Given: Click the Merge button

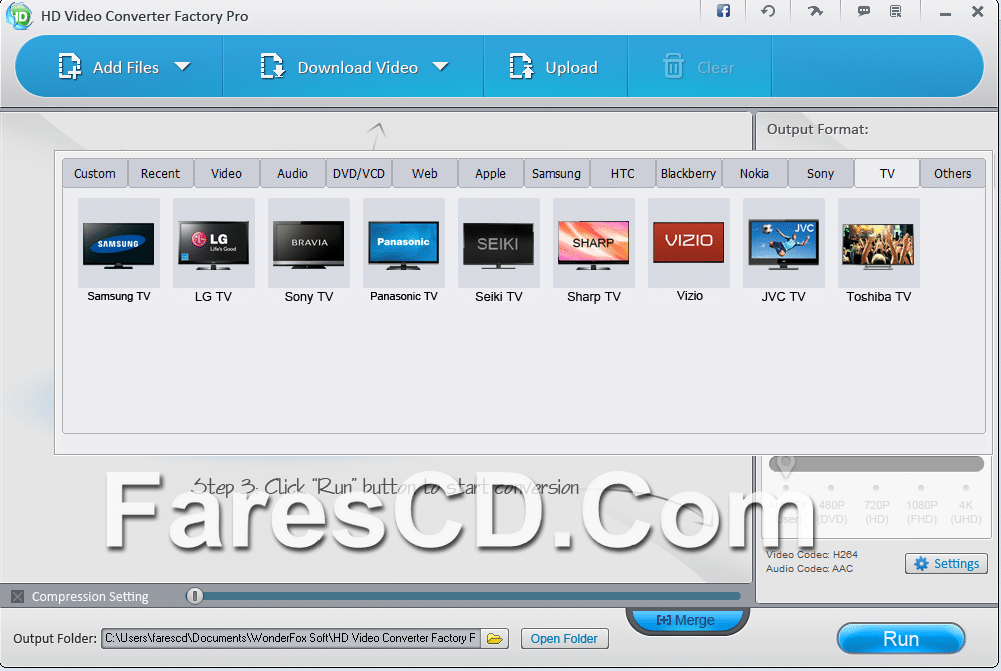Looking at the screenshot, I should coord(686,620).
